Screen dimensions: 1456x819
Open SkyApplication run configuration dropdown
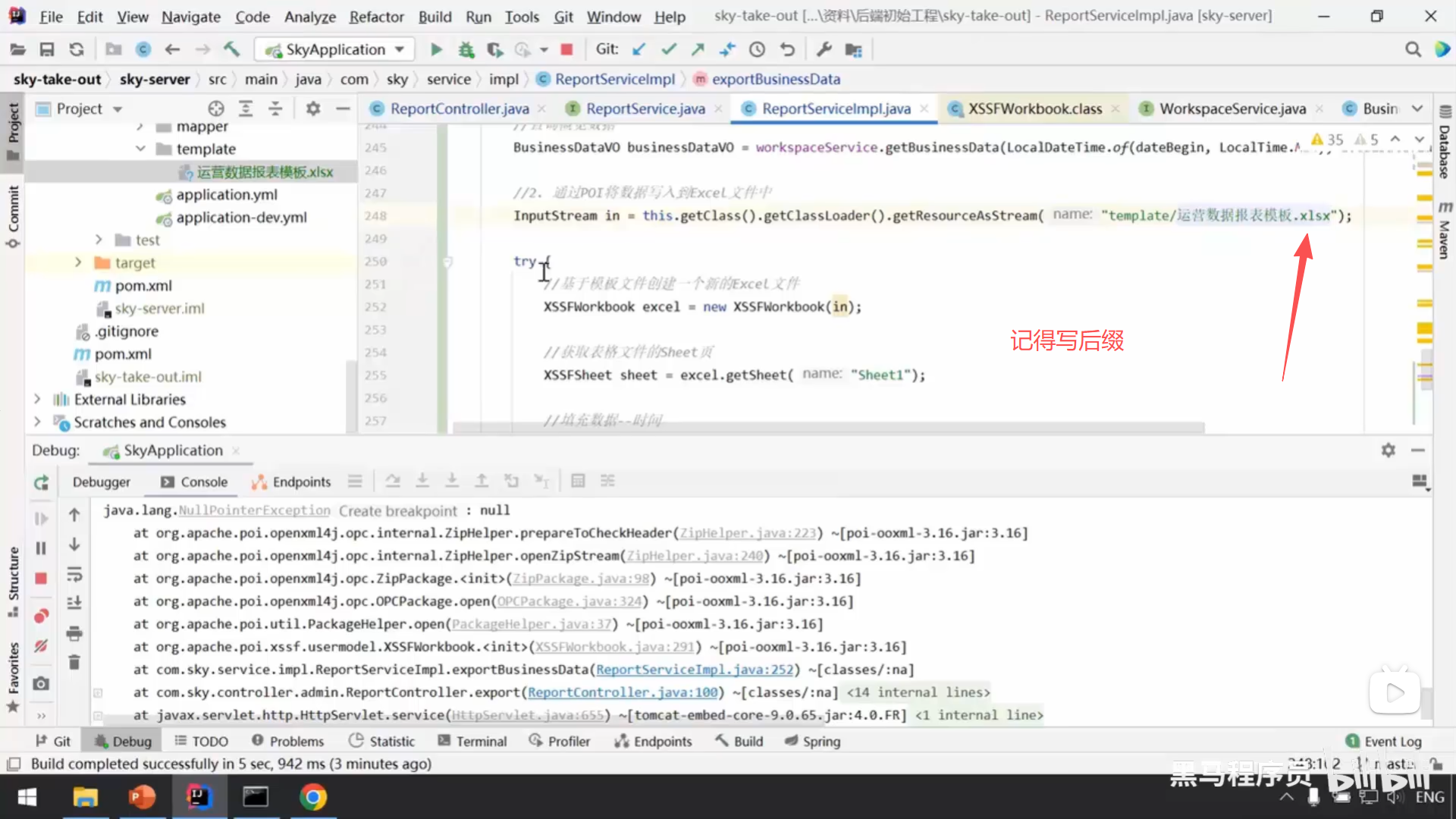tap(335, 50)
